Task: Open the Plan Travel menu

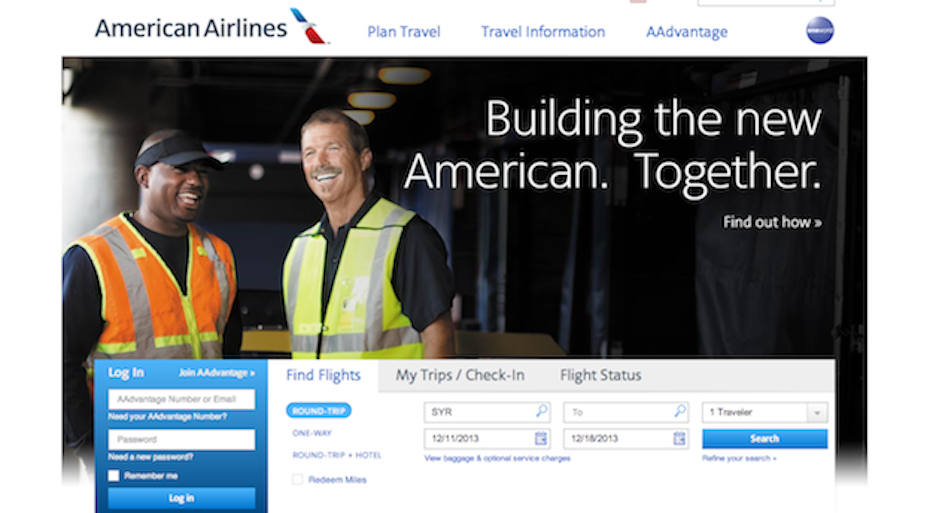Action: pos(404,32)
